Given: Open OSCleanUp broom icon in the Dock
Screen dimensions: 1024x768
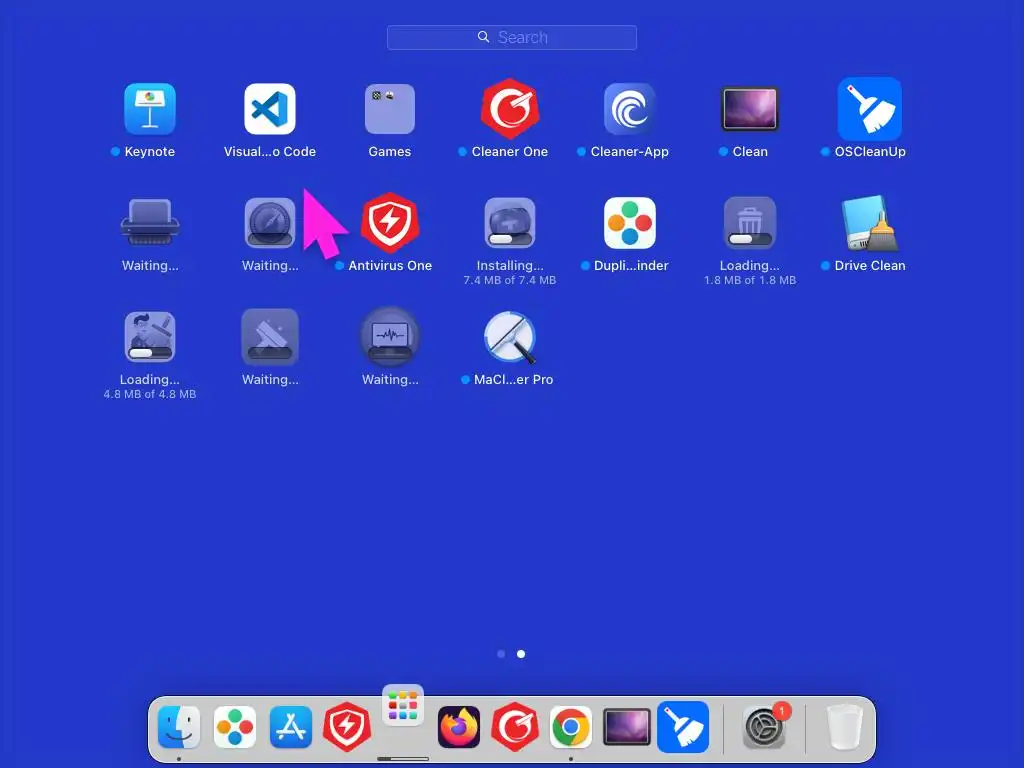Looking at the screenshot, I should point(683,727).
